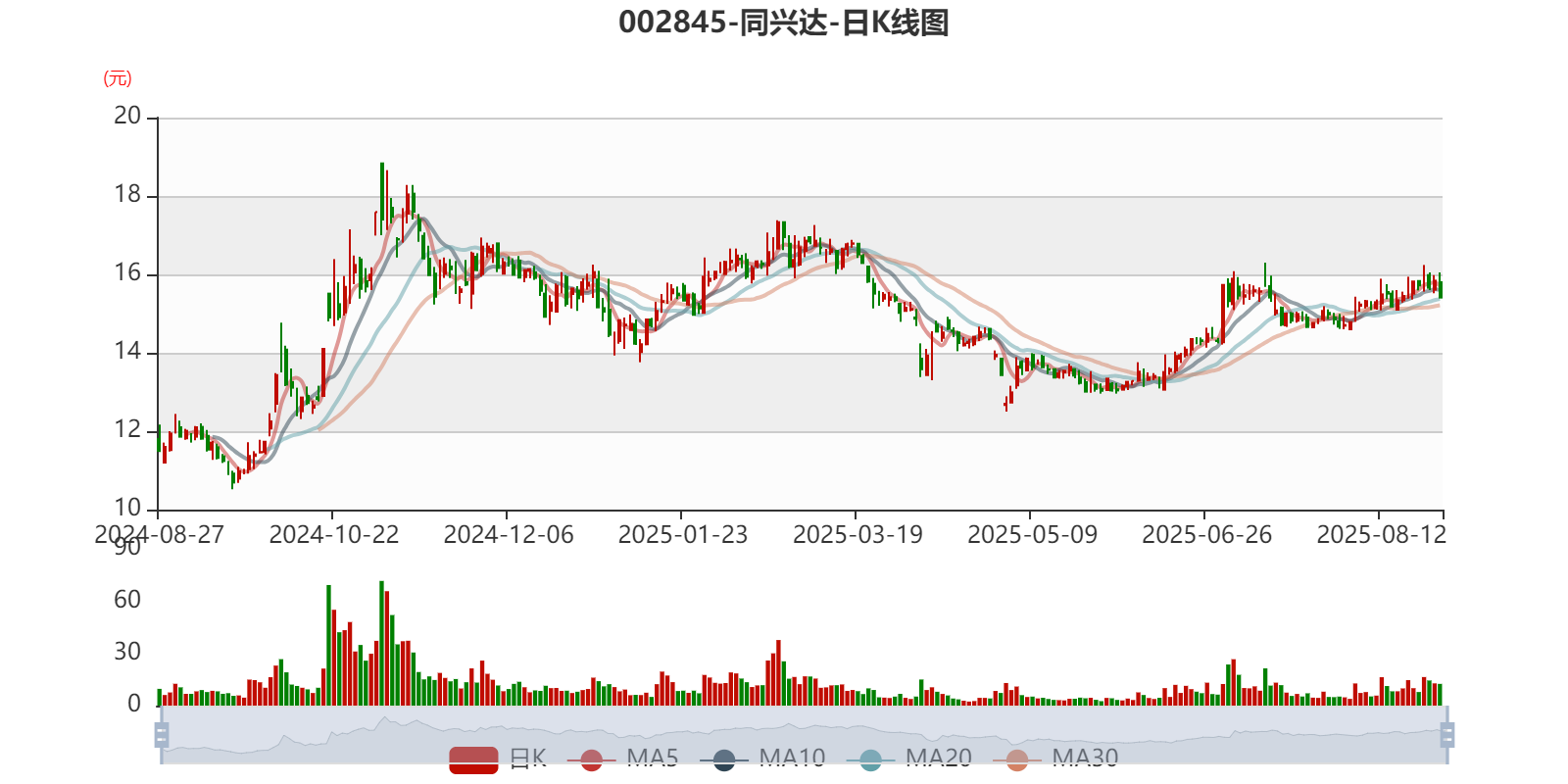Click the y-axis price label 12
The height and width of the screenshot is (784, 1568).
point(127,429)
